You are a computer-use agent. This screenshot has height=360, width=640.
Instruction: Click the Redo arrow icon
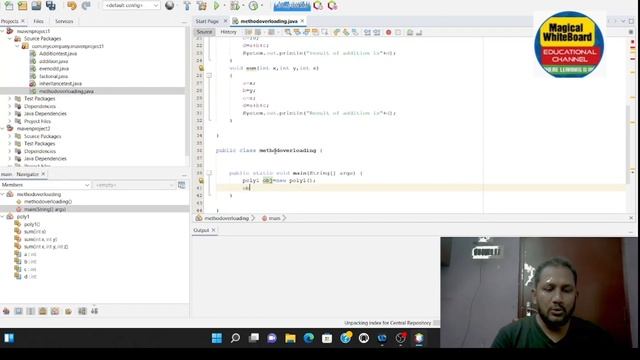[x=86, y=6]
